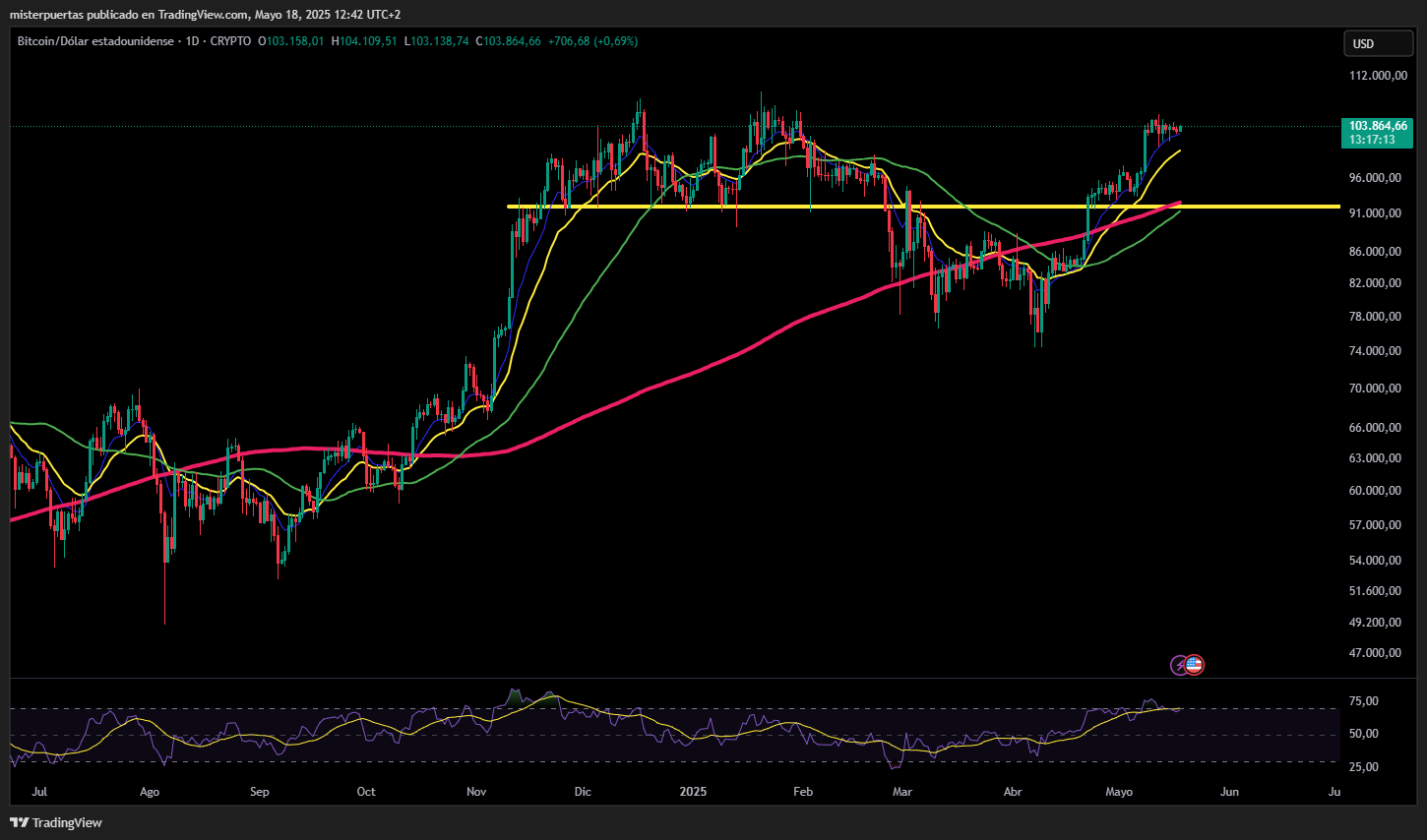This screenshot has height=840, width=1427.
Task: Click the 47.000,00 price axis label
Action: click(1375, 653)
